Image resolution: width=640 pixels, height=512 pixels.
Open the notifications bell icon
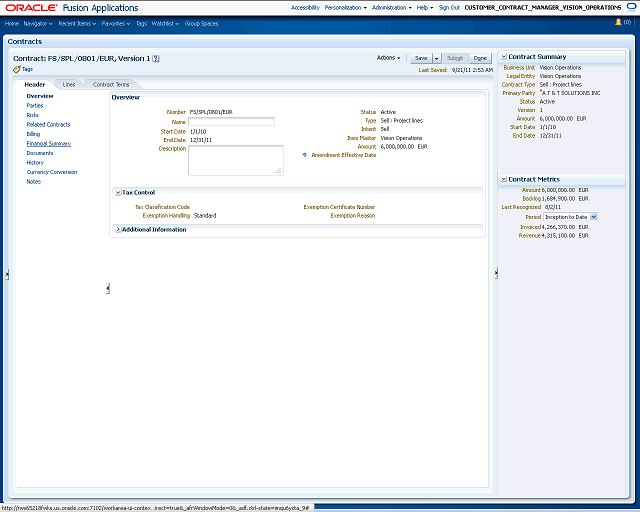coord(618,22)
